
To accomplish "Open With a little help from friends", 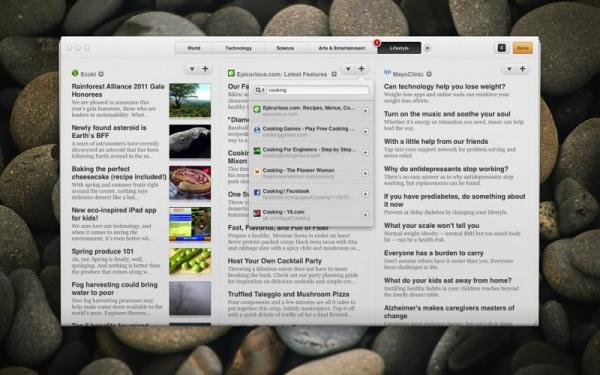I will point(436,142).
